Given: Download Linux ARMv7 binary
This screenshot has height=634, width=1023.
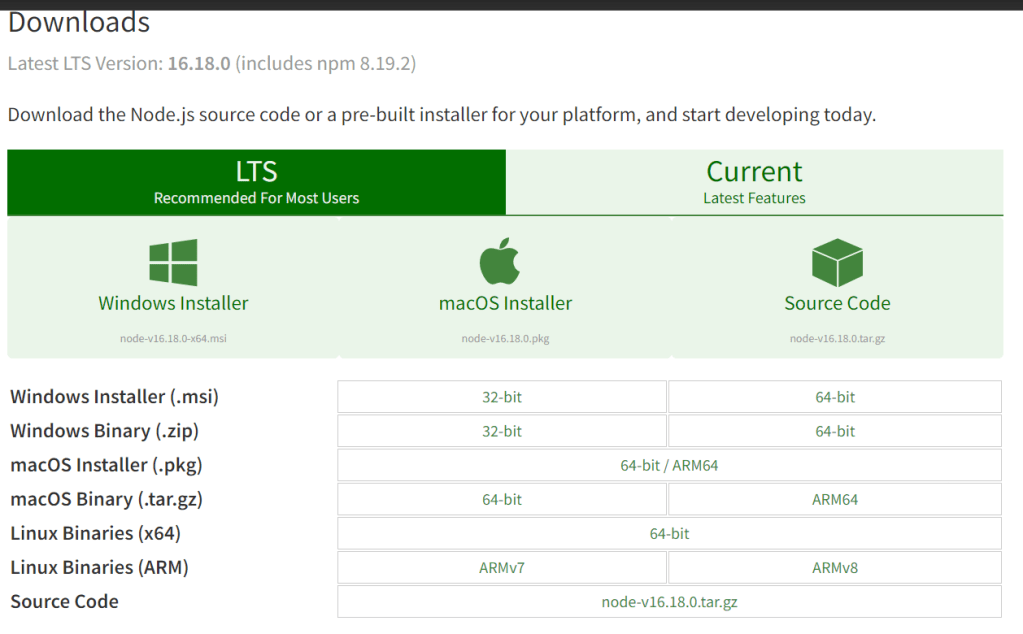Looking at the screenshot, I should point(502,567).
